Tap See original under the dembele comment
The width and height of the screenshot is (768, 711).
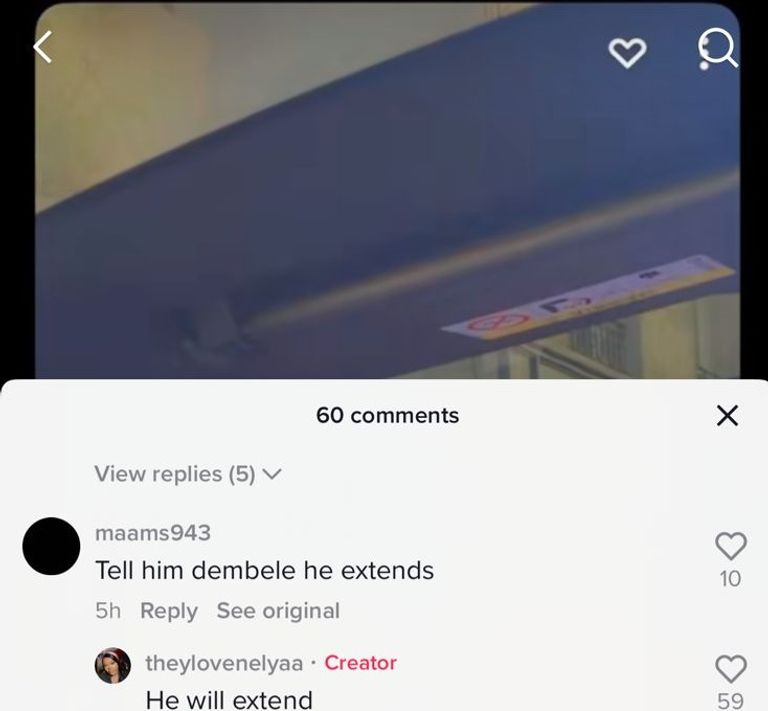pyautogui.click(x=278, y=611)
